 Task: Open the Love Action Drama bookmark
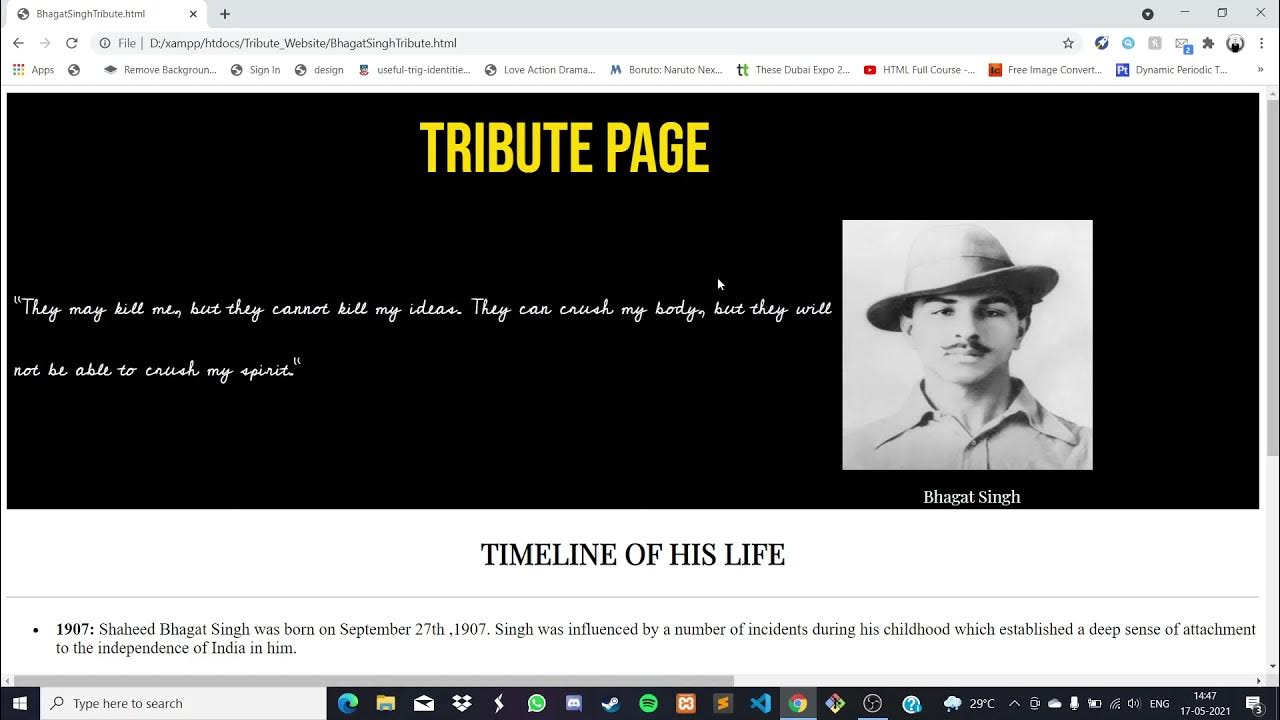(540, 70)
